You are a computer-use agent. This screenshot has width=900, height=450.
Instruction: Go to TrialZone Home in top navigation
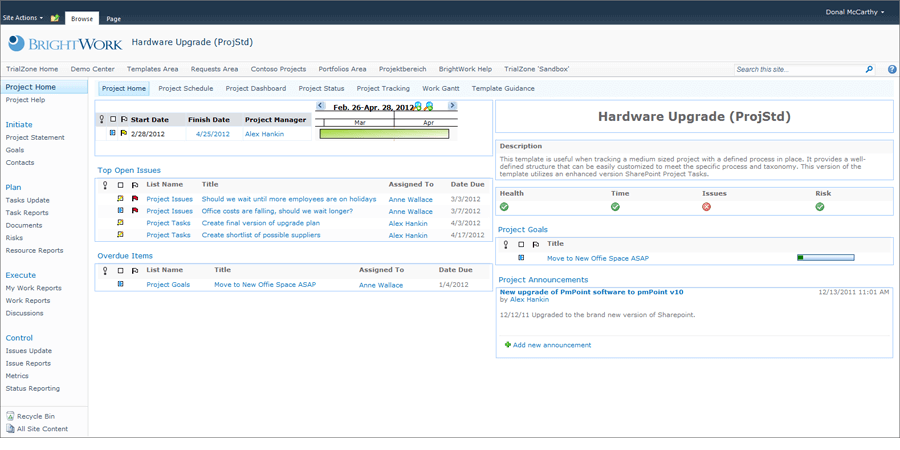pyautogui.click(x=32, y=69)
